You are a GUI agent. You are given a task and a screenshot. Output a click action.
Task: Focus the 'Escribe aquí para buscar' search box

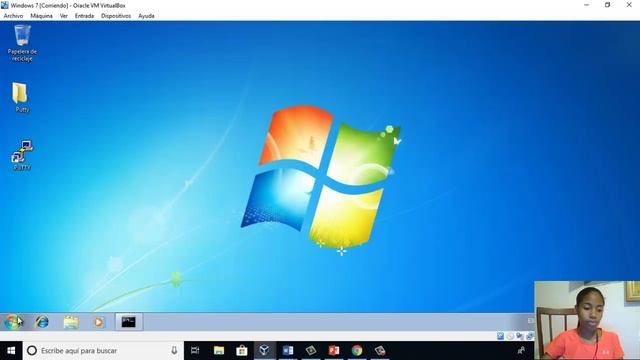[x=103, y=351]
